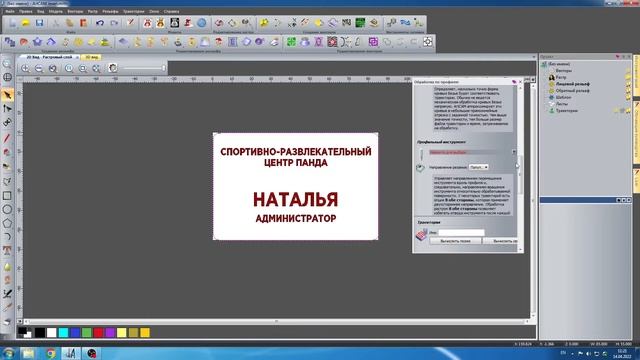This screenshot has height=360, width=640.
Task: Open the Векторы menu
Action: click(x=75, y=11)
